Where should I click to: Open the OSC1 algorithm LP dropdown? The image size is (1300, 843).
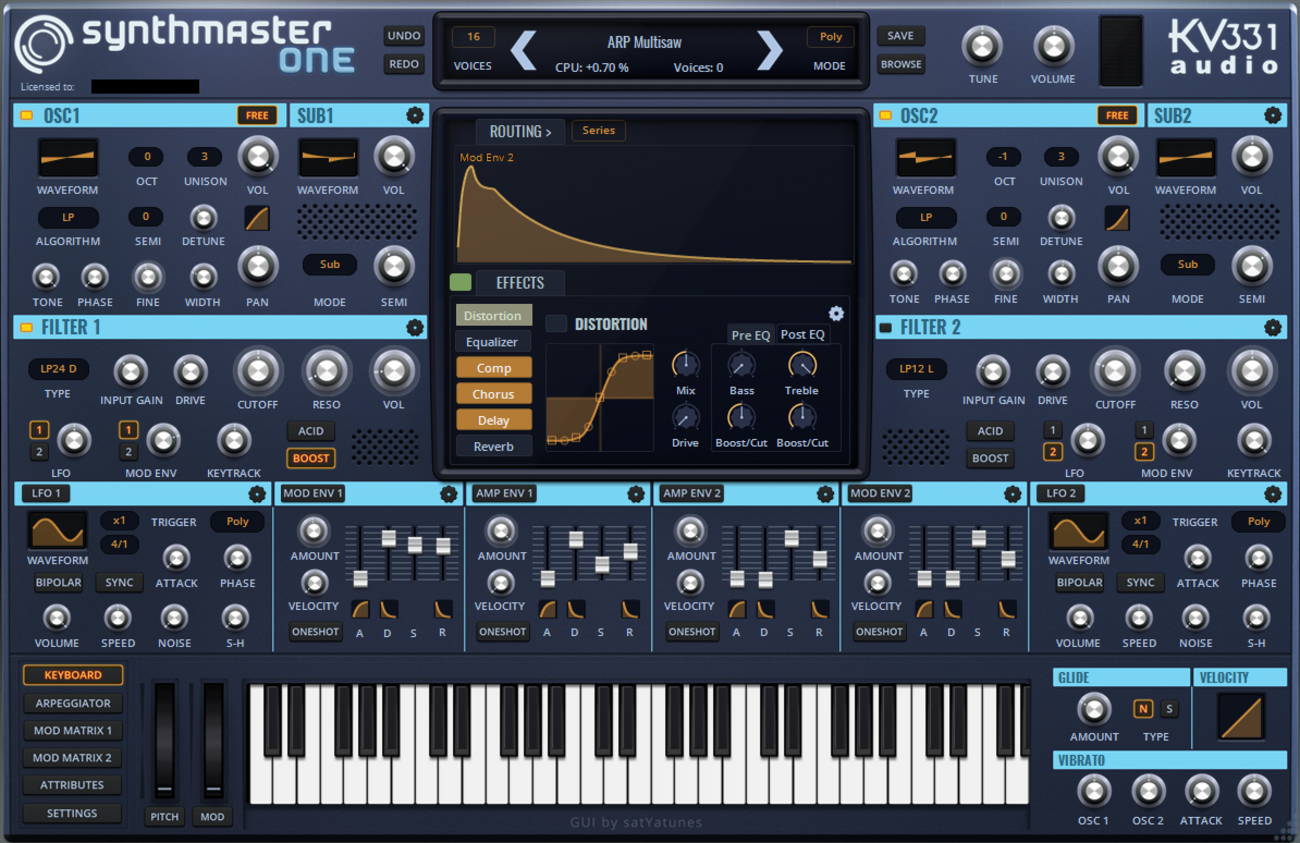point(68,217)
